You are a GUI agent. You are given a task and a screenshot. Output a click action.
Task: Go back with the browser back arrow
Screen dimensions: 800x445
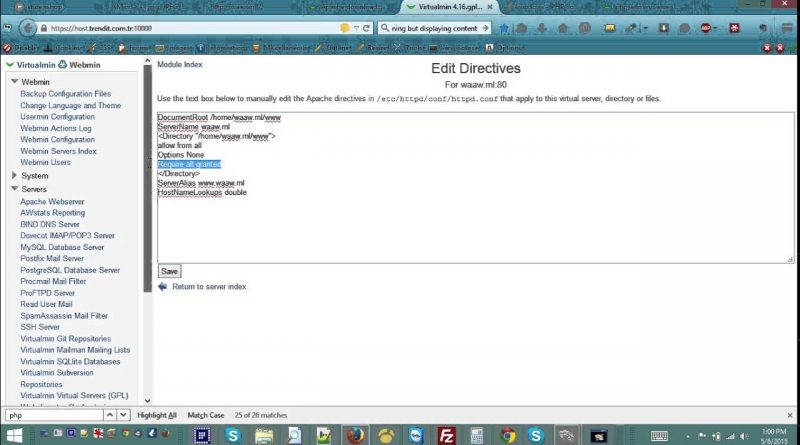pyautogui.click(x=29, y=28)
